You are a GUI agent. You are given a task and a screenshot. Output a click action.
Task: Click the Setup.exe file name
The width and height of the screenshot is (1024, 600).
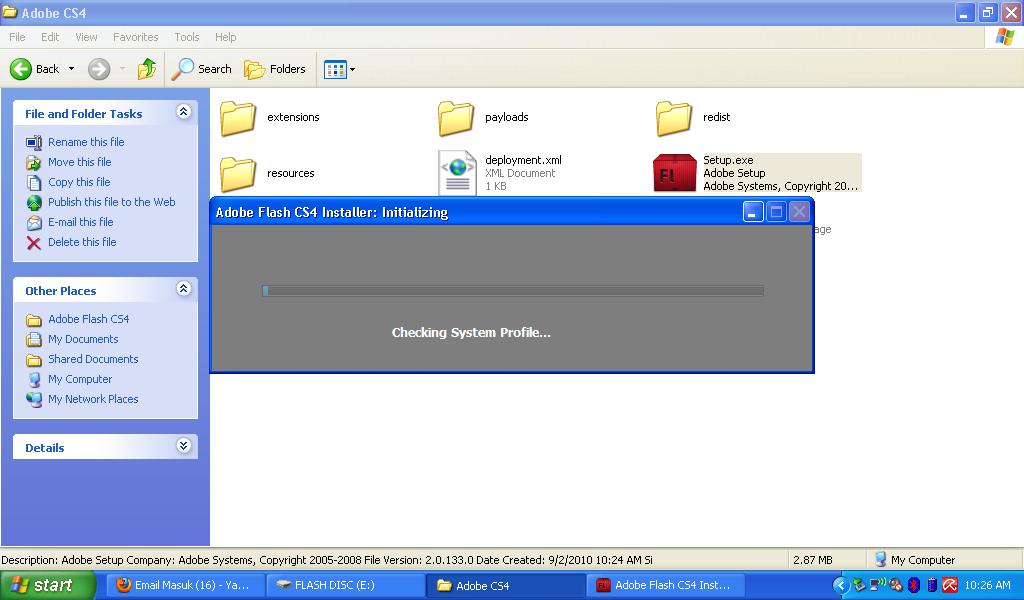click(x=728, y=160)
